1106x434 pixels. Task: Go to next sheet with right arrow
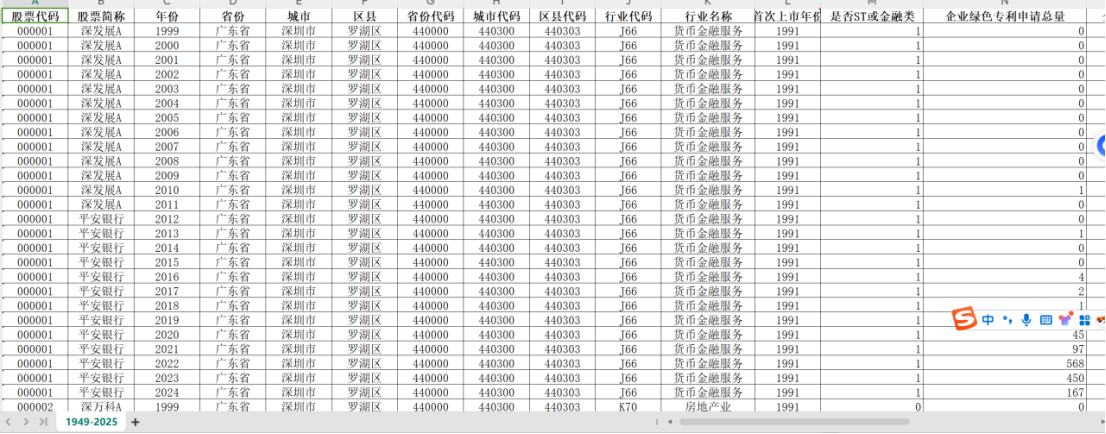click(x=26, y=422)
